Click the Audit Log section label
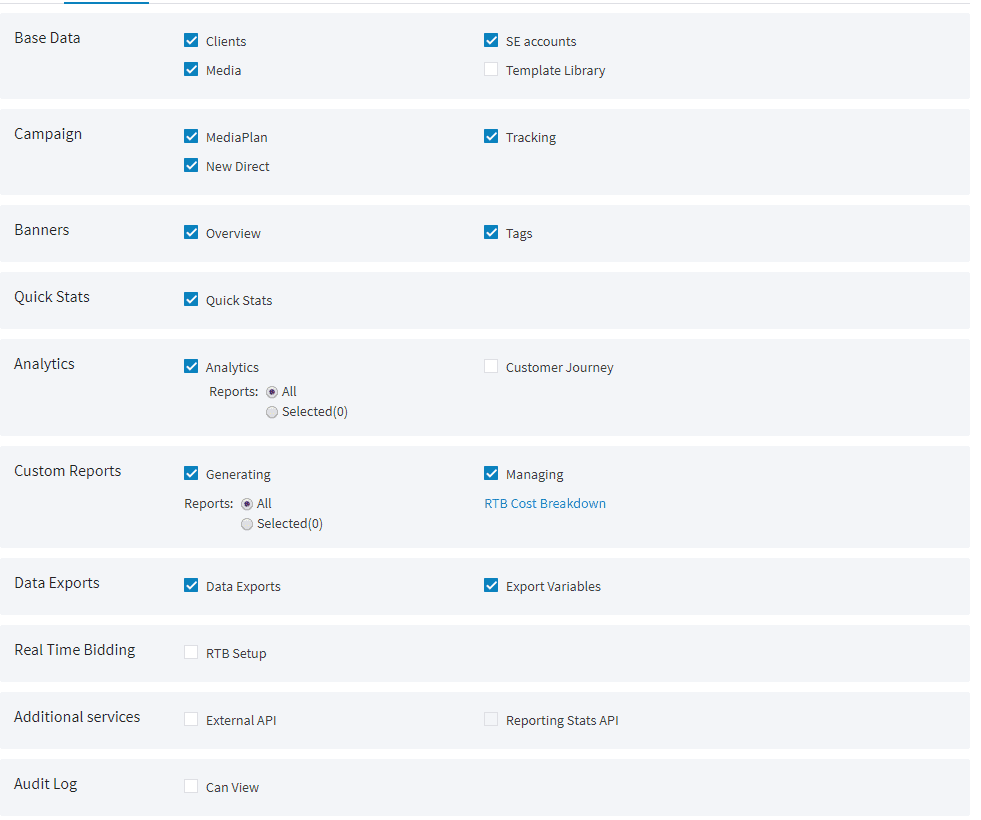 46,784
